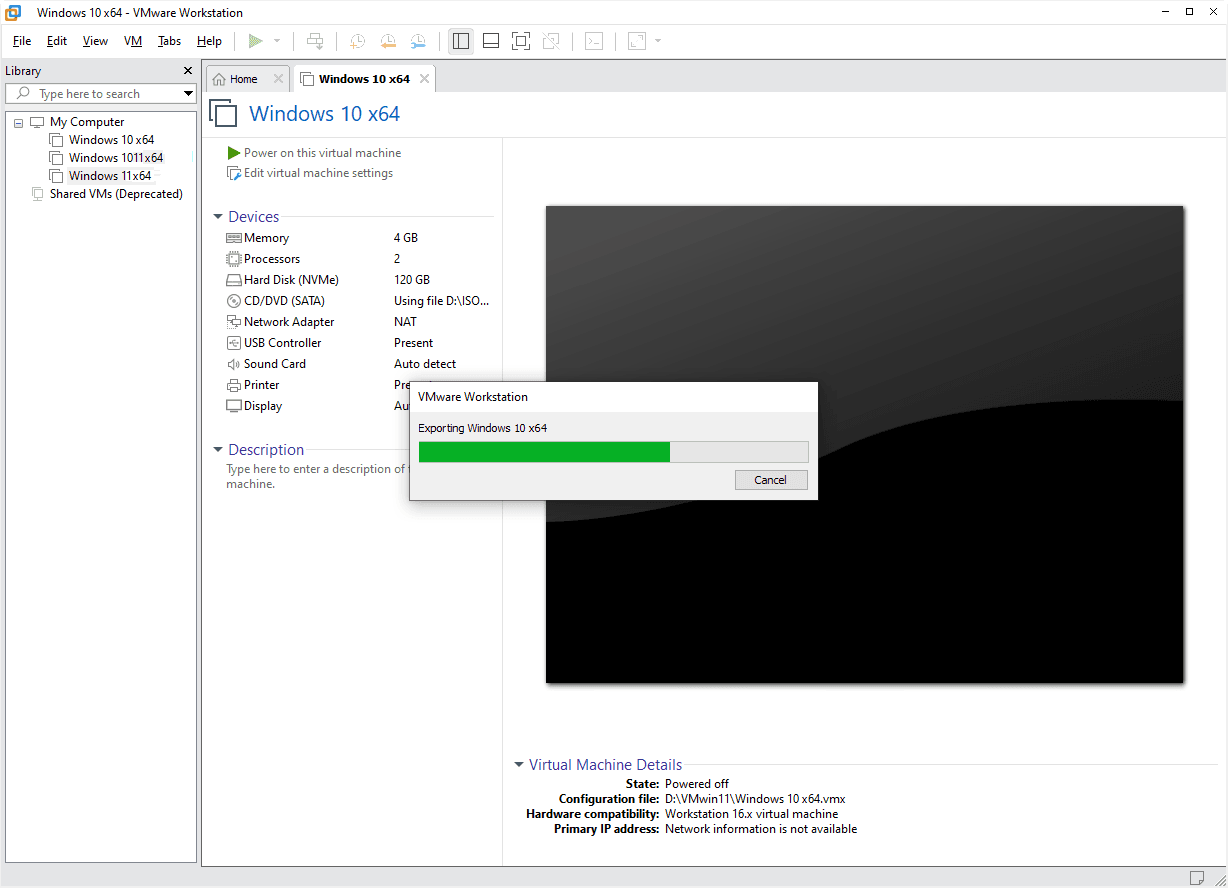The width and height of the screenshot is (1228, 888).
Task: Click the My Computer monitor icon
Action: [37, 122]
